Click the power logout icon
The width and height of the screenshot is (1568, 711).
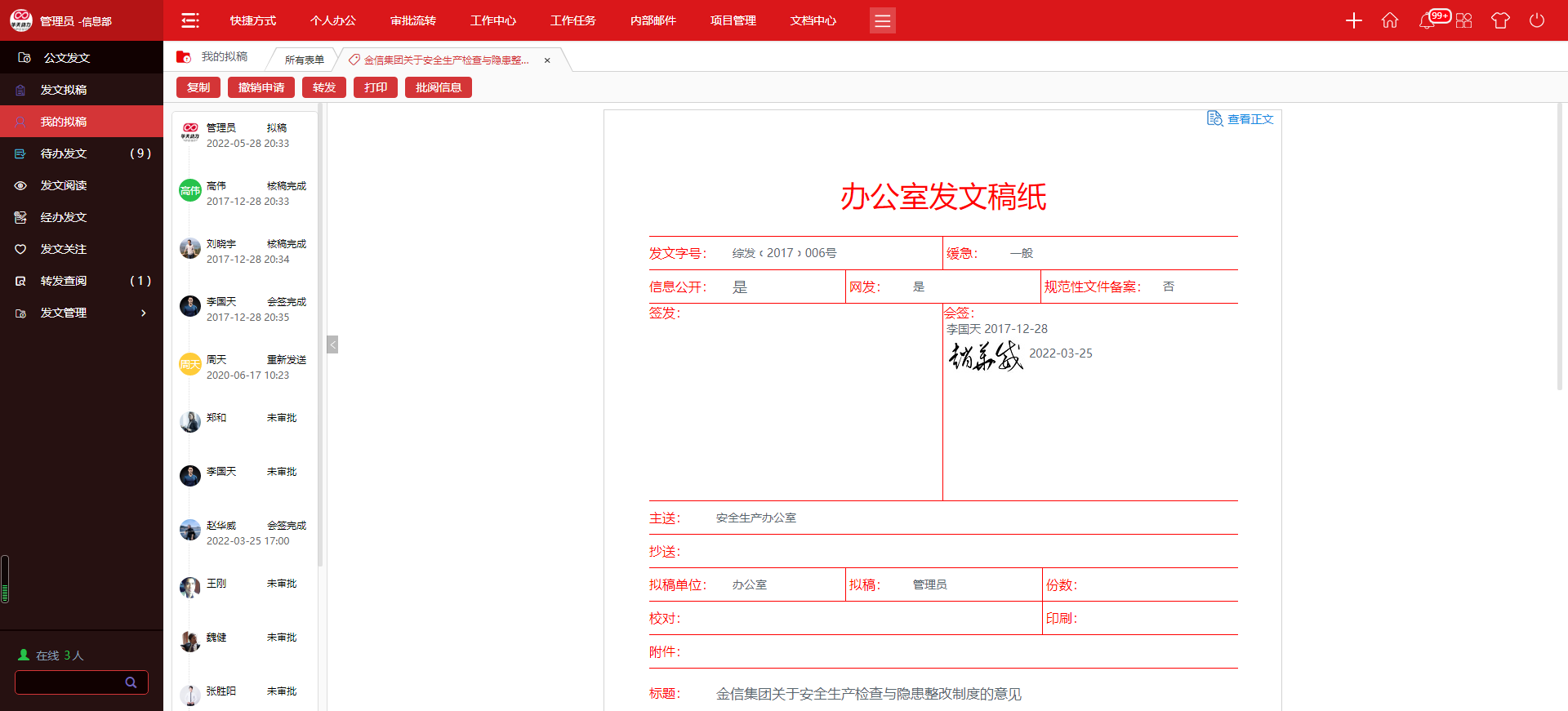coord(1537,20)
